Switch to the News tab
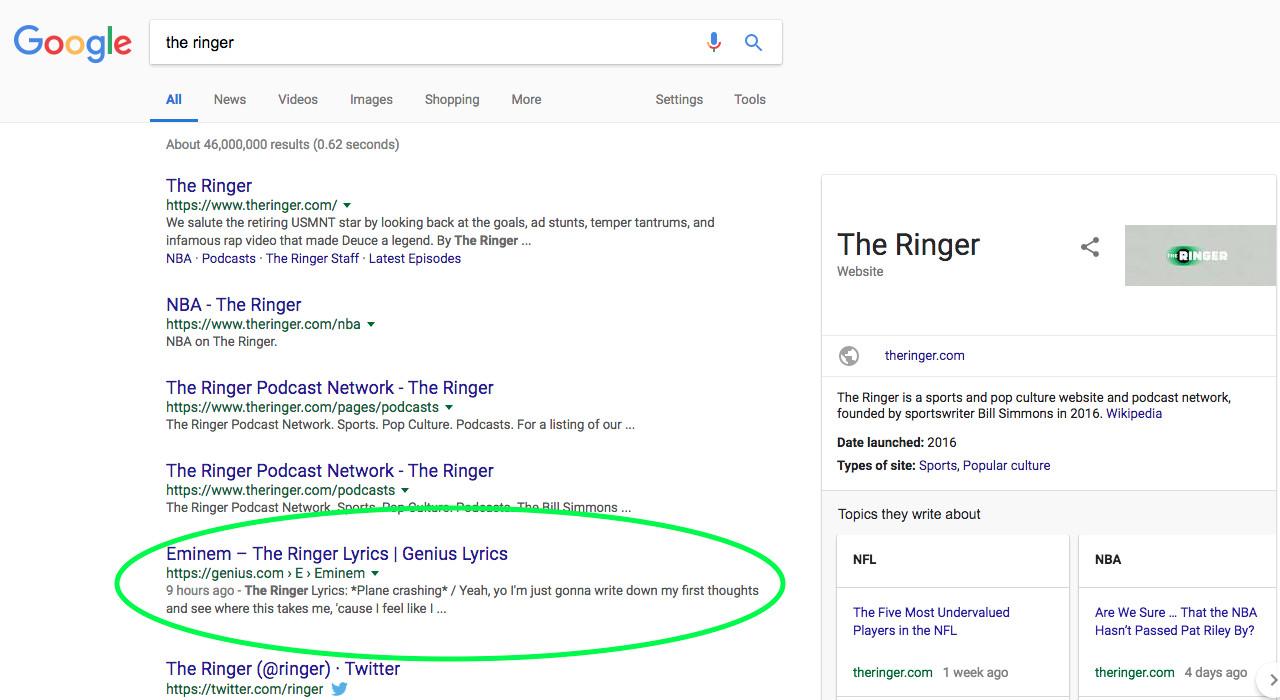 (229, 99)
